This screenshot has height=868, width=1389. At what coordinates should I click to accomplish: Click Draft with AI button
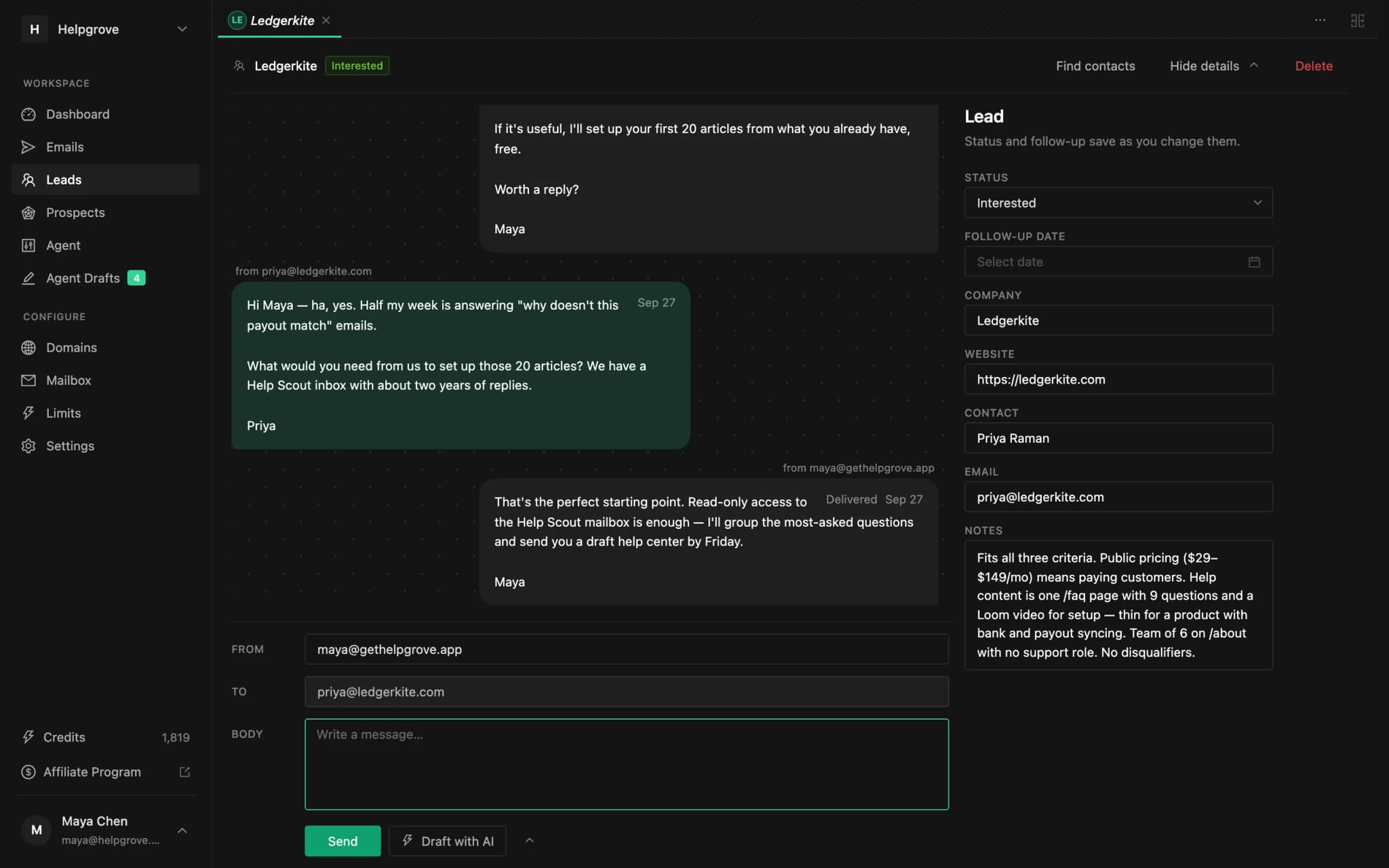tap(448, 841)
